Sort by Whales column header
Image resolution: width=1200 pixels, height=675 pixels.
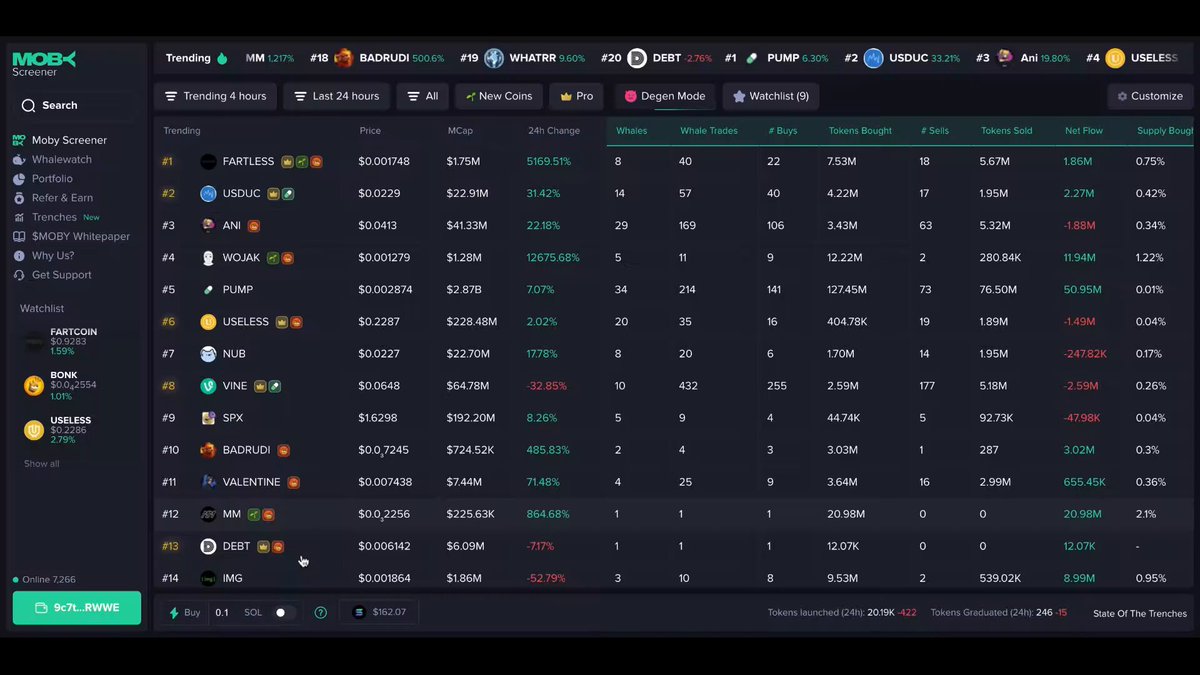coord(631,131)
